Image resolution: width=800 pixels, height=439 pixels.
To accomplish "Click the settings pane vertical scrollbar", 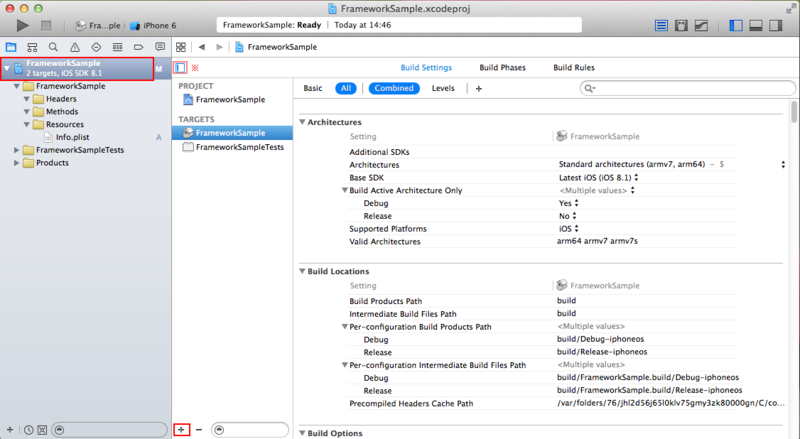I will 794,112.
